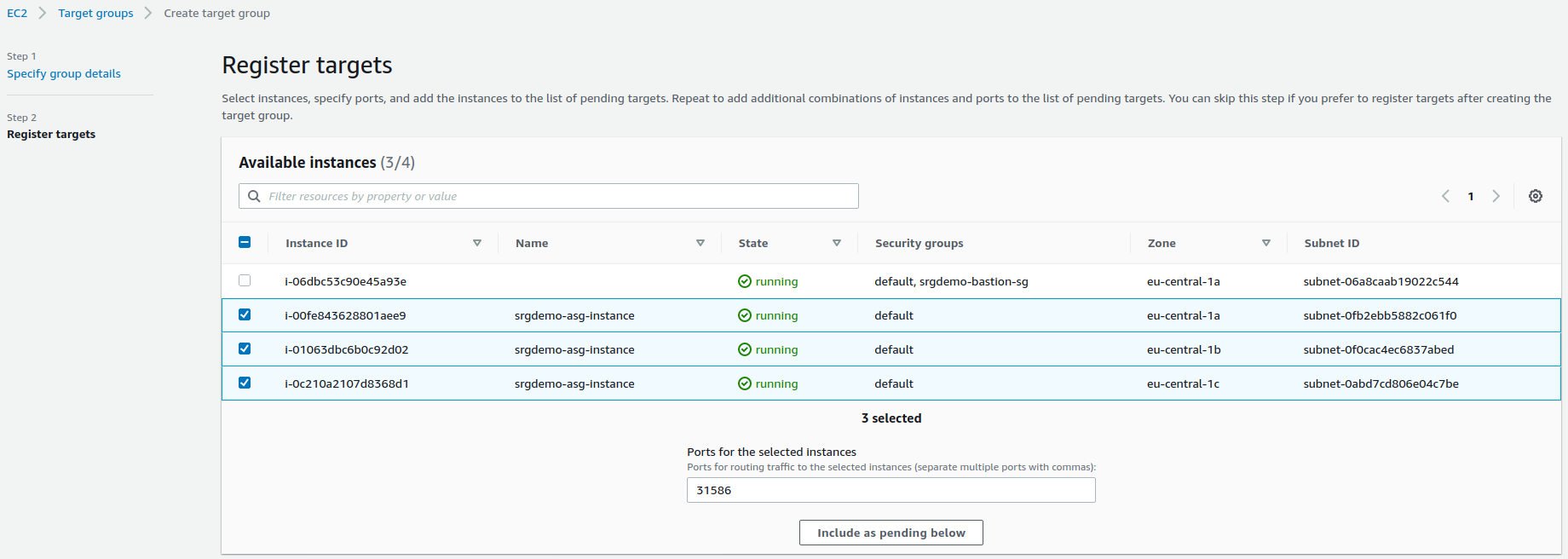Uncheck instance i-00fe843628801aee9
Screen dimensions: 1568x559
click(x=245, y=314)
